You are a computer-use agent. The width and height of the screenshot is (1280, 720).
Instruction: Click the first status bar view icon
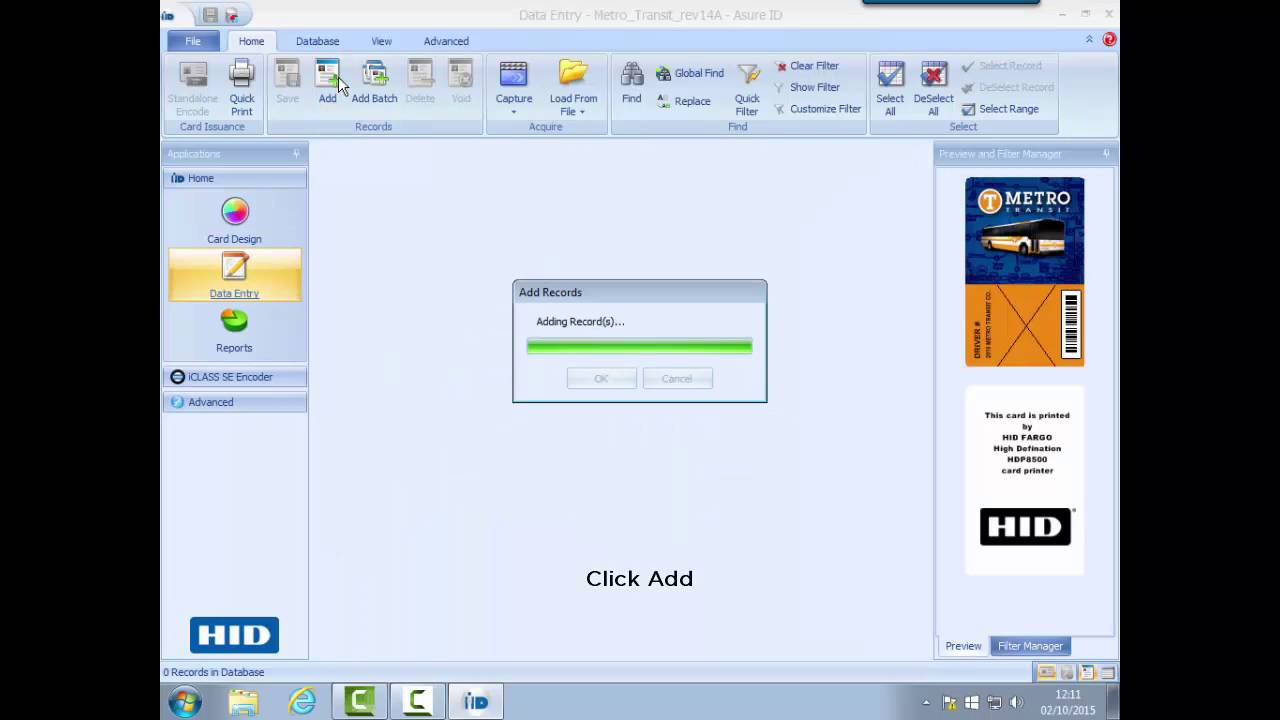tap(1046, 673)
